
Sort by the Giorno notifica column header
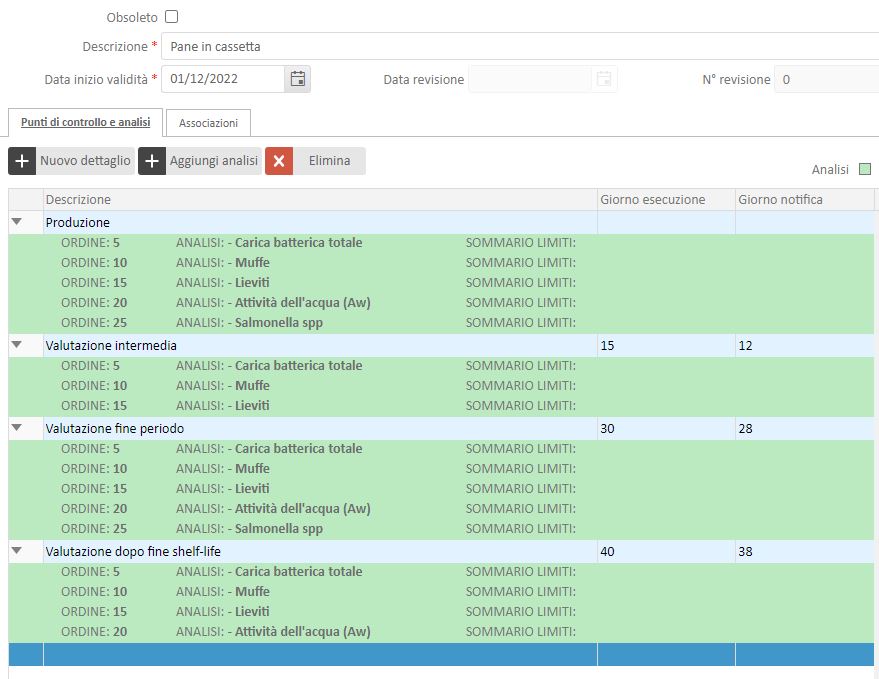tap(805, 200)
